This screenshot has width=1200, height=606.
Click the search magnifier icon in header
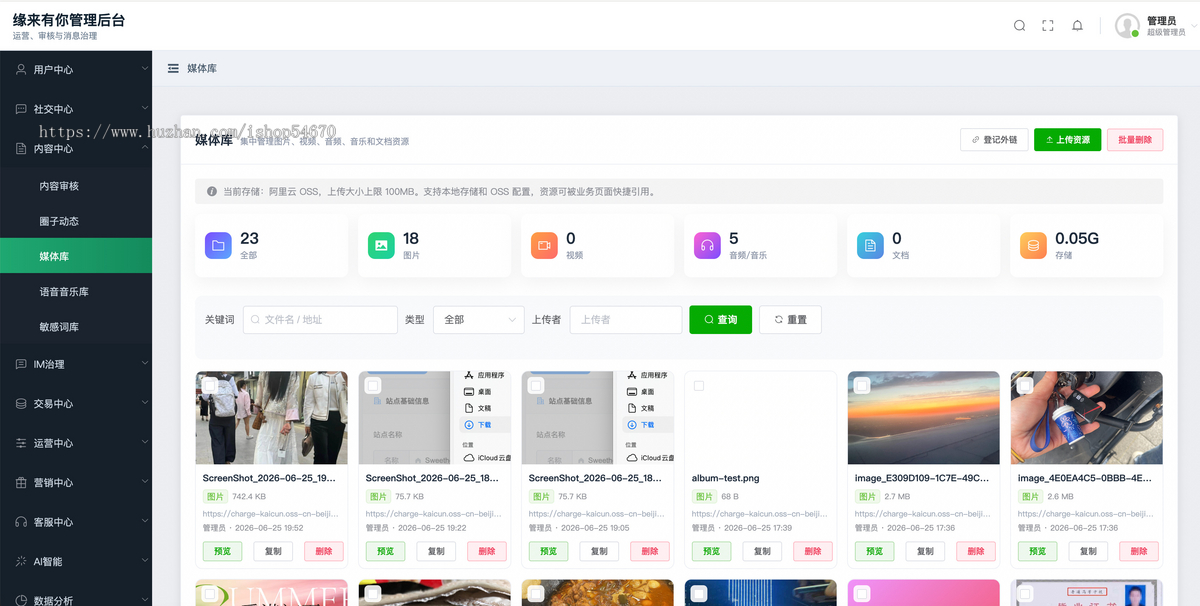pyautogui.click(x=1019, y=26)
